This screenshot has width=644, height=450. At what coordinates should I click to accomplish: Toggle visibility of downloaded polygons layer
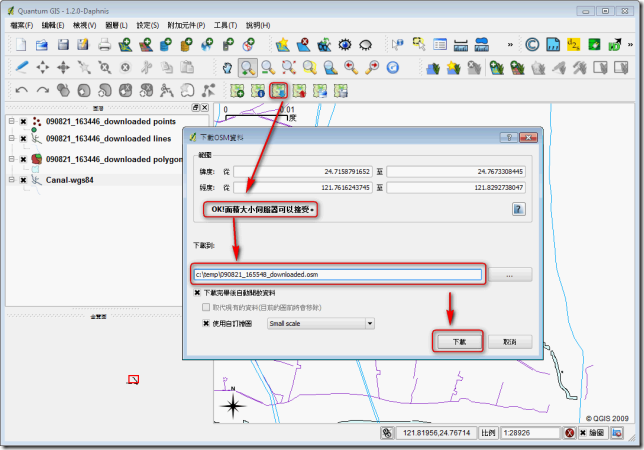point(23,159)
